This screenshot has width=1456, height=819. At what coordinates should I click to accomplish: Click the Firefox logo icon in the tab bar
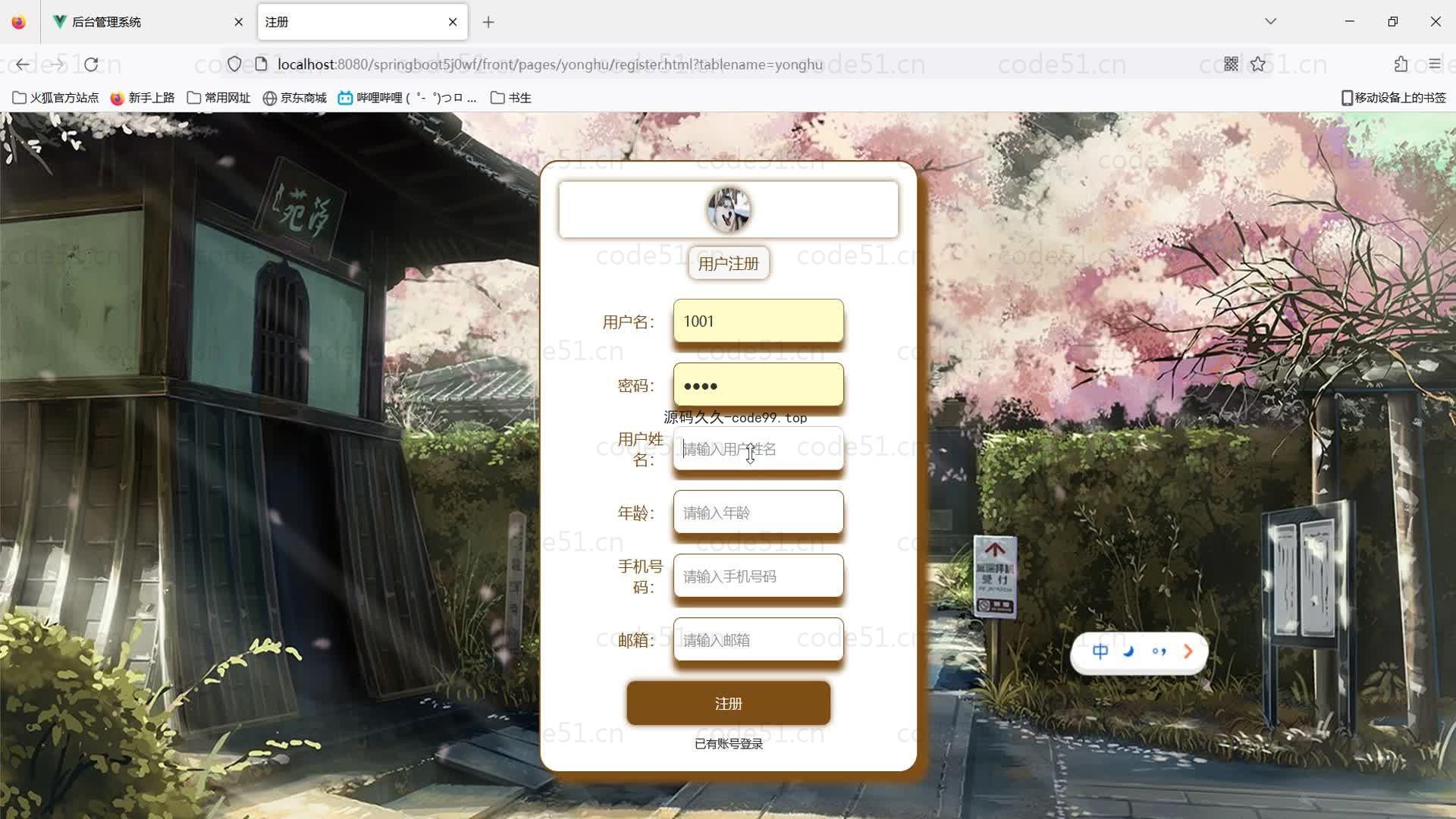coord(19,22)
